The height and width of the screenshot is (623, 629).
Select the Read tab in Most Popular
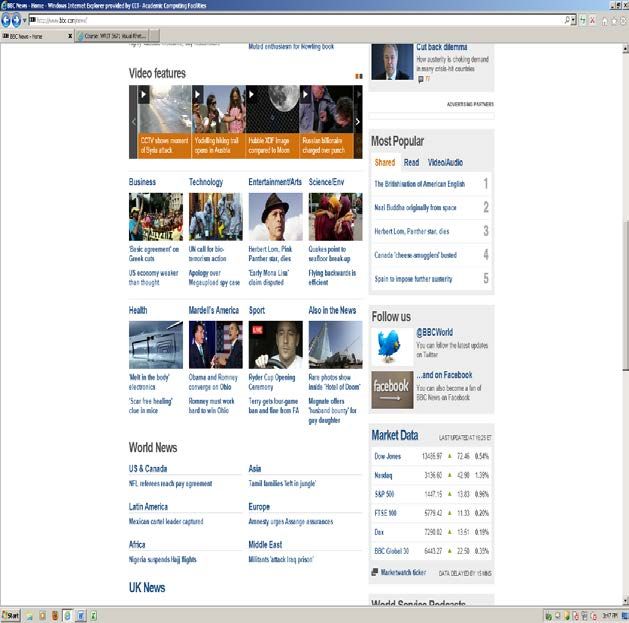click(411, 162)
